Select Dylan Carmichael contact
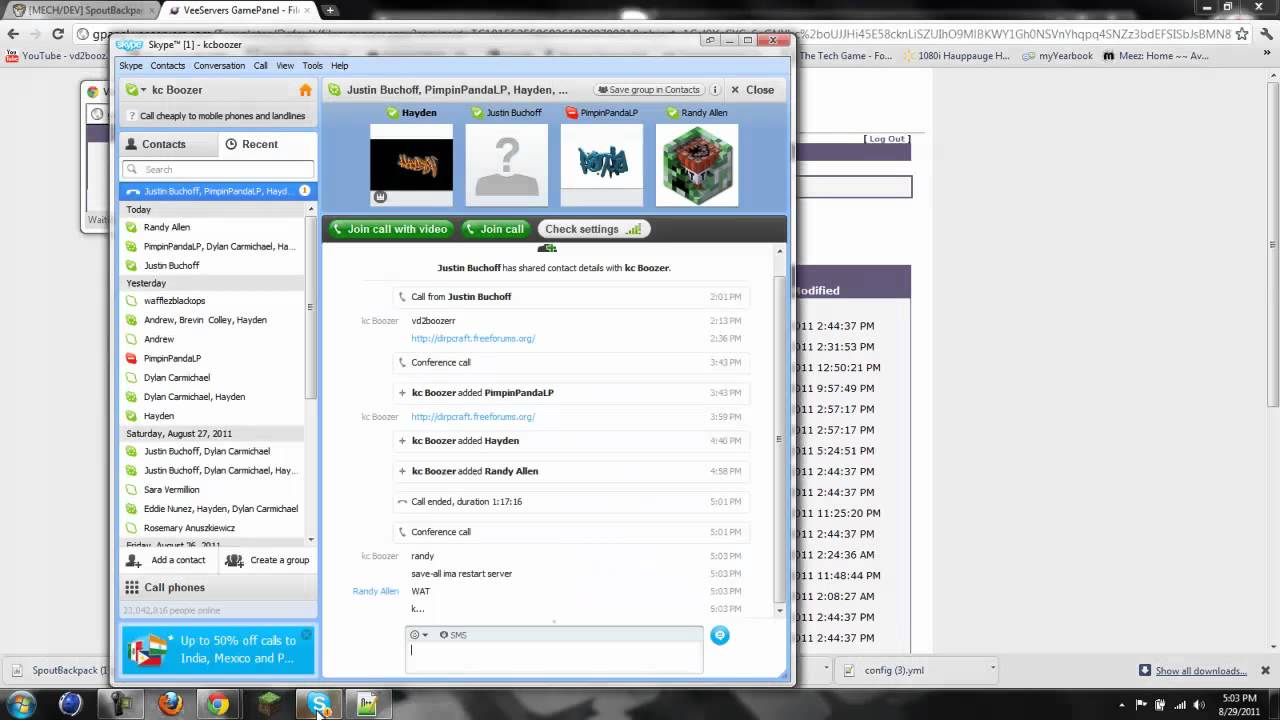The height and width of the screenshot is (720, 1280). point(212,378)
